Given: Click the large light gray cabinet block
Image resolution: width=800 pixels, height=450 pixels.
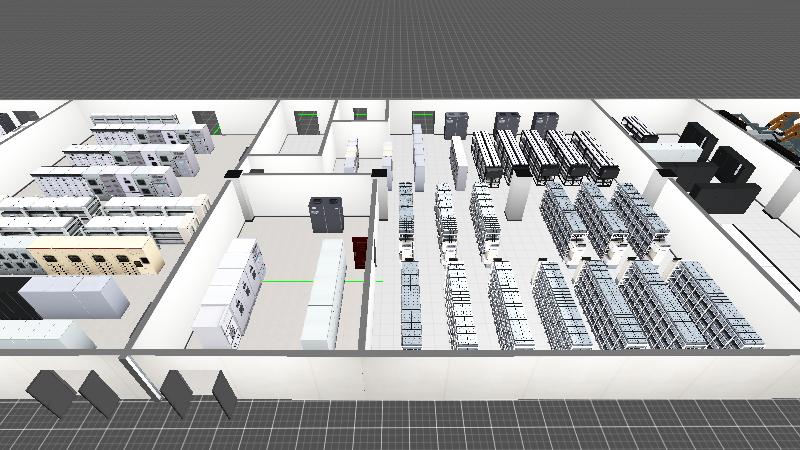Looking at the screenshot, I should pyautogui.click(x=75, y=296).
